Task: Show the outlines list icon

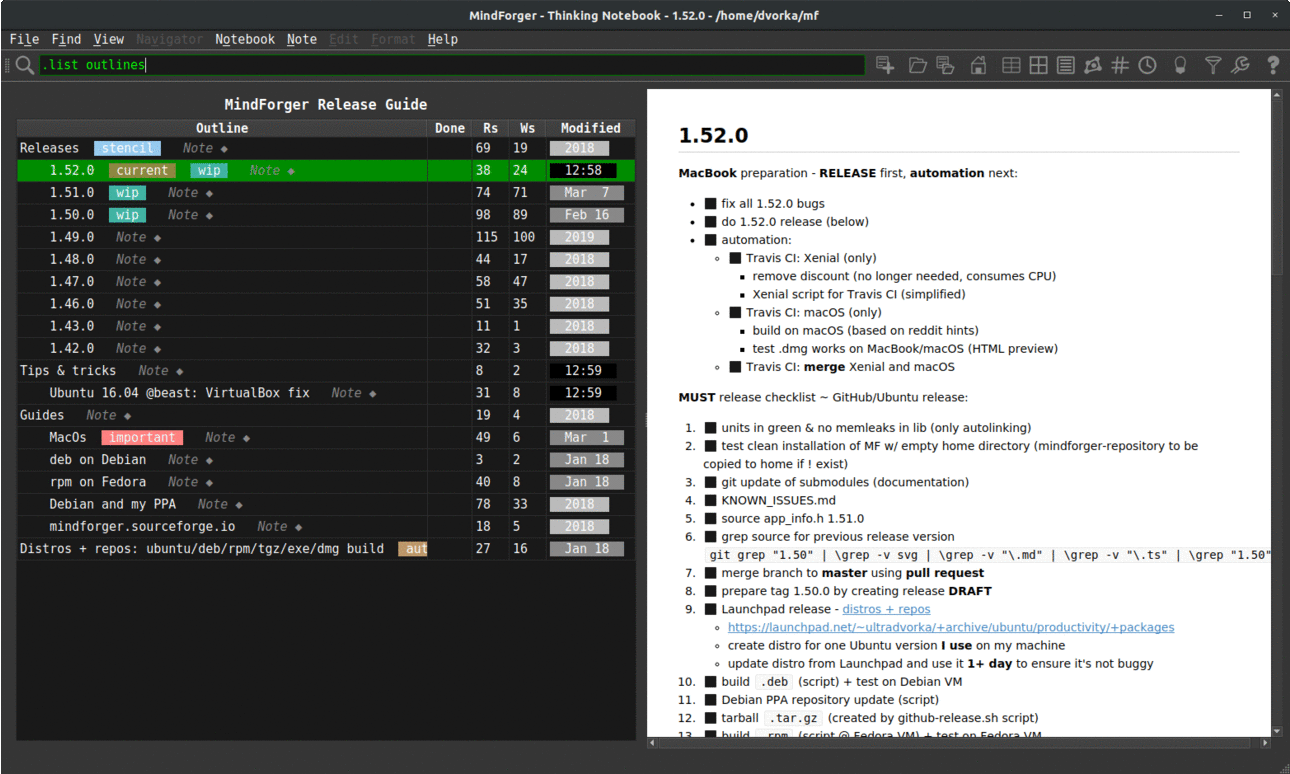Action: click(x=1066, y=65)
